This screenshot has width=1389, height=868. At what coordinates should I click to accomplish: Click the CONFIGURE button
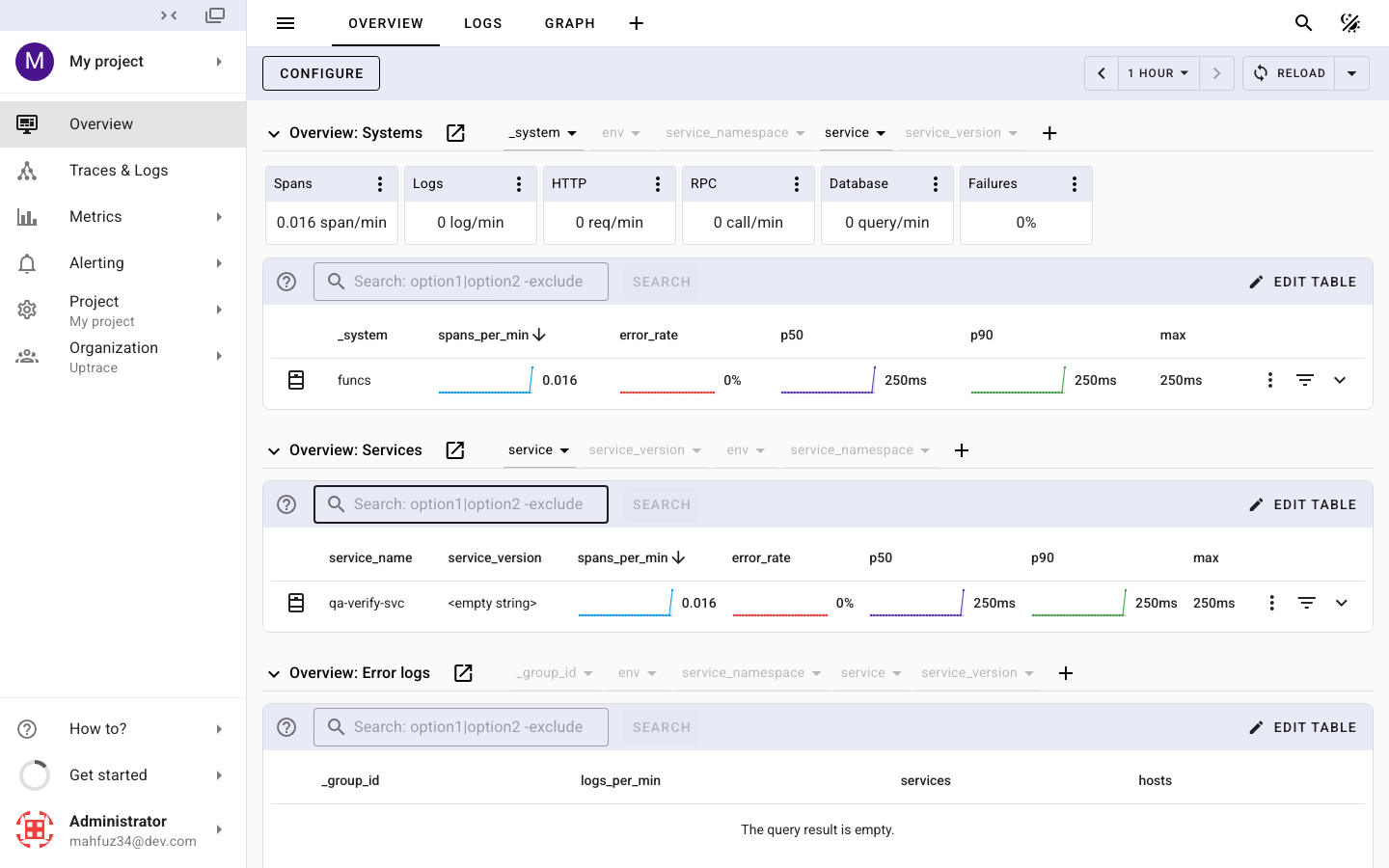[321, 73]
